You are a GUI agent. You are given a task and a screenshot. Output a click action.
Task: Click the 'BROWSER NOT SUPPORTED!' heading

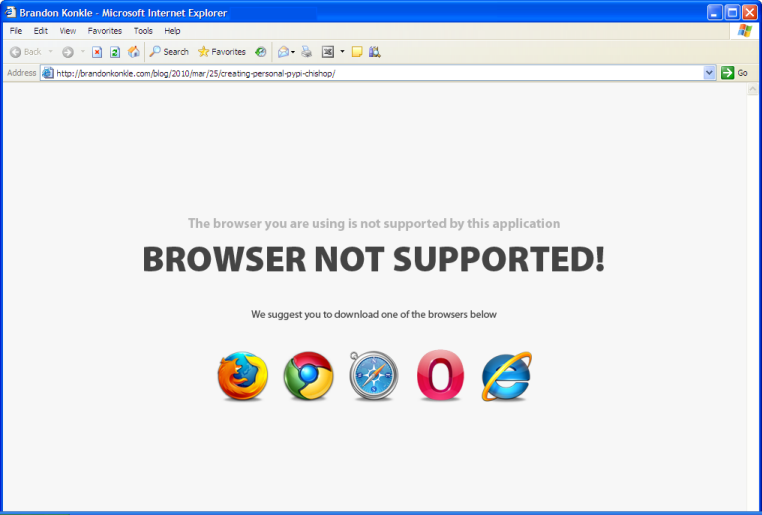374,259
